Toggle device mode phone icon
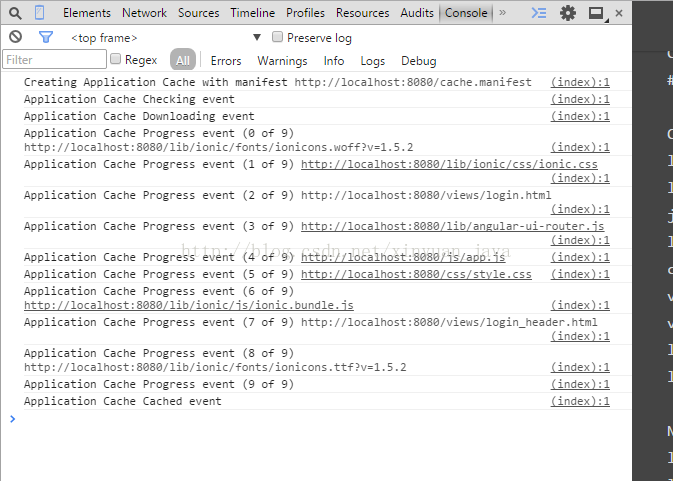 tap(39, 13)
